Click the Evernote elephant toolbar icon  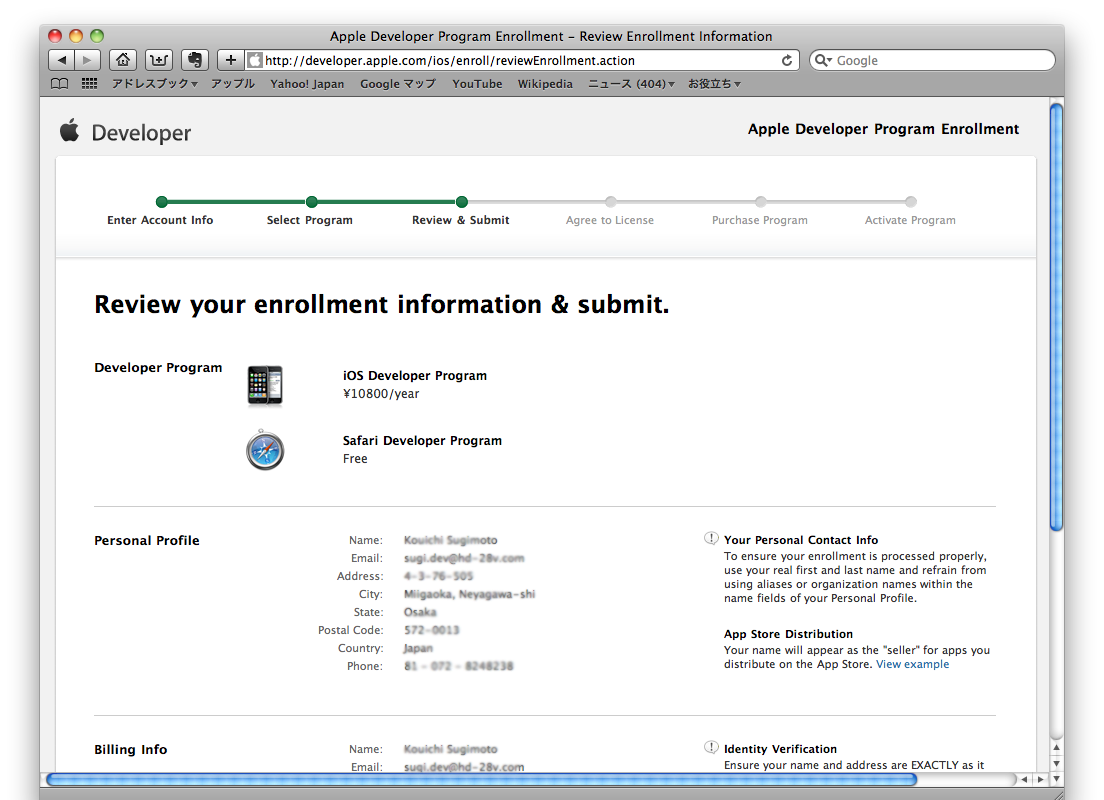195,60
